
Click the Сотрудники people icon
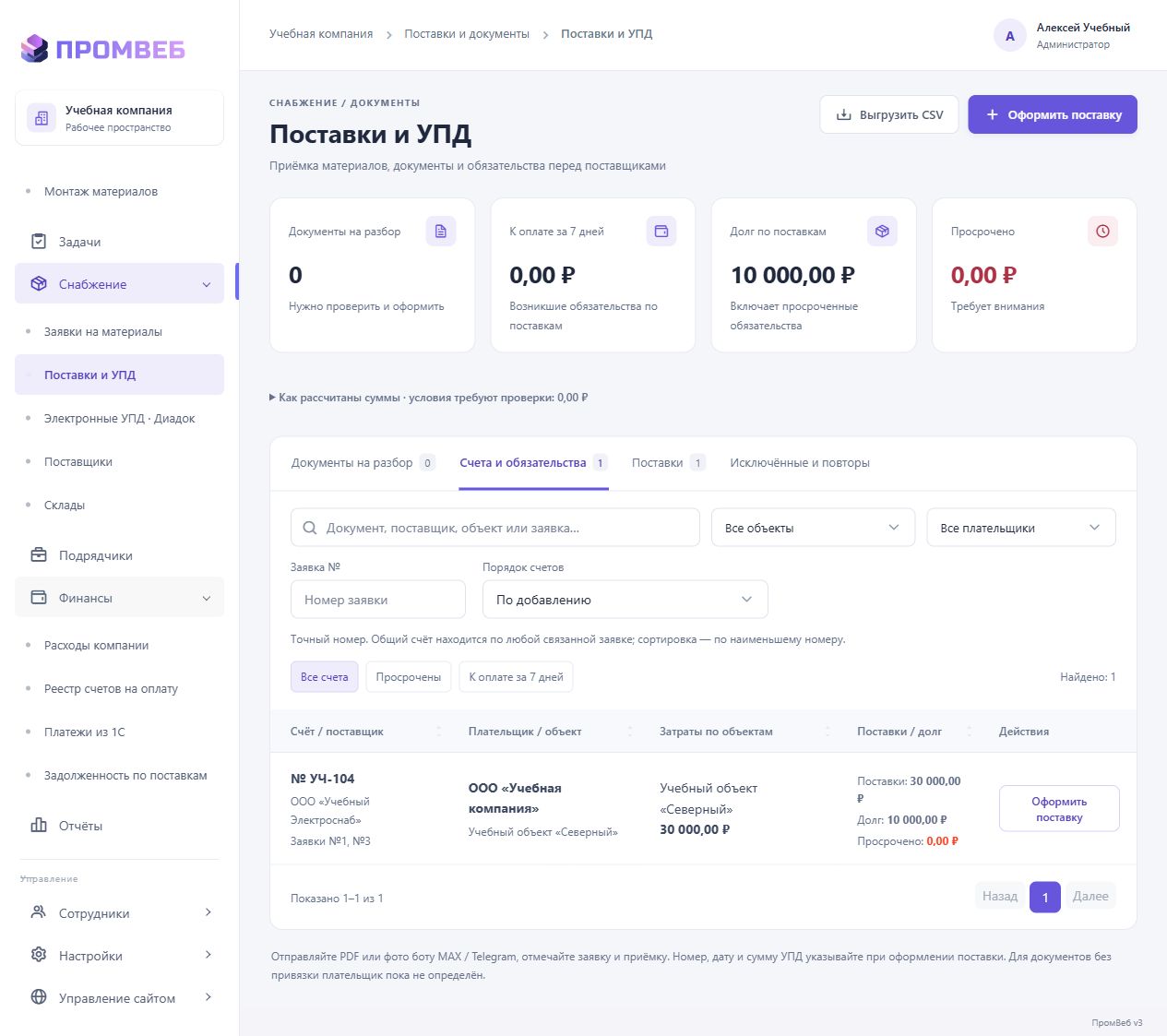click(x=39, y=913)
